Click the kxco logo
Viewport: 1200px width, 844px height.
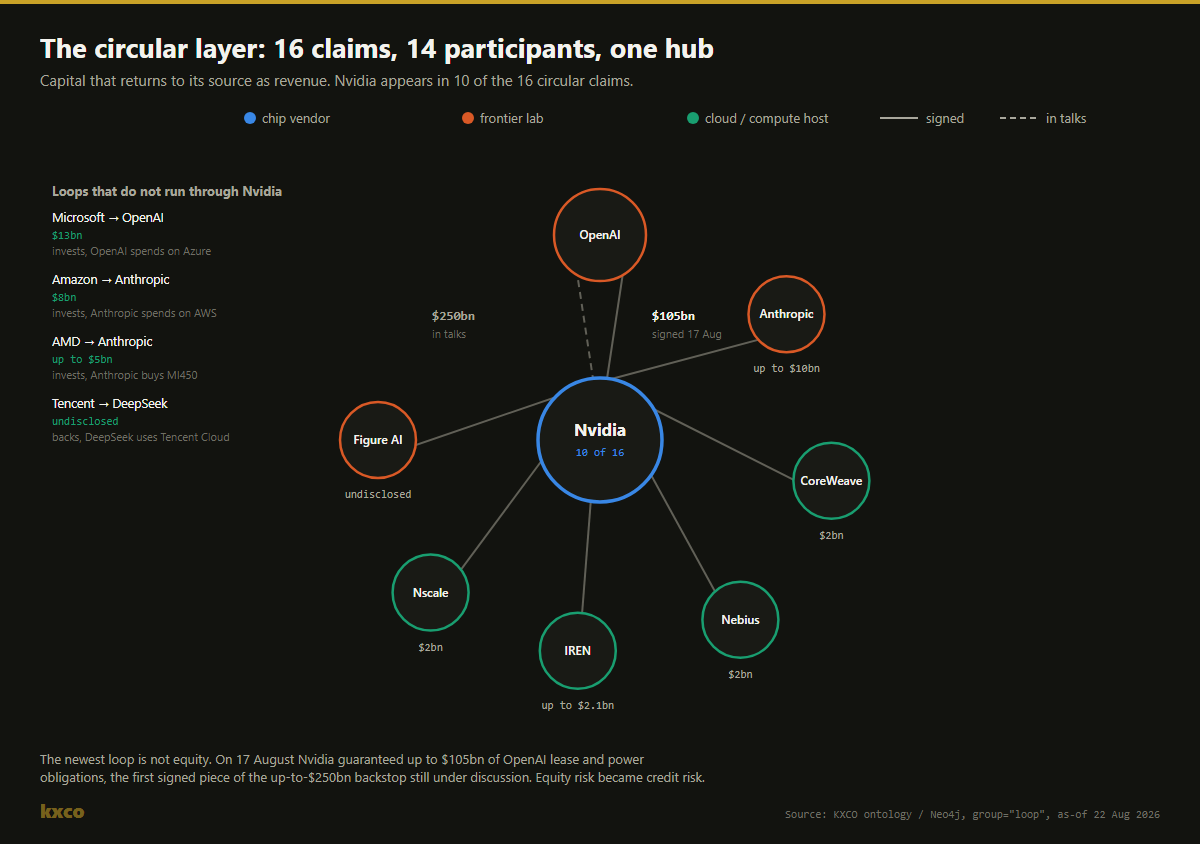[x=62, y=811]
